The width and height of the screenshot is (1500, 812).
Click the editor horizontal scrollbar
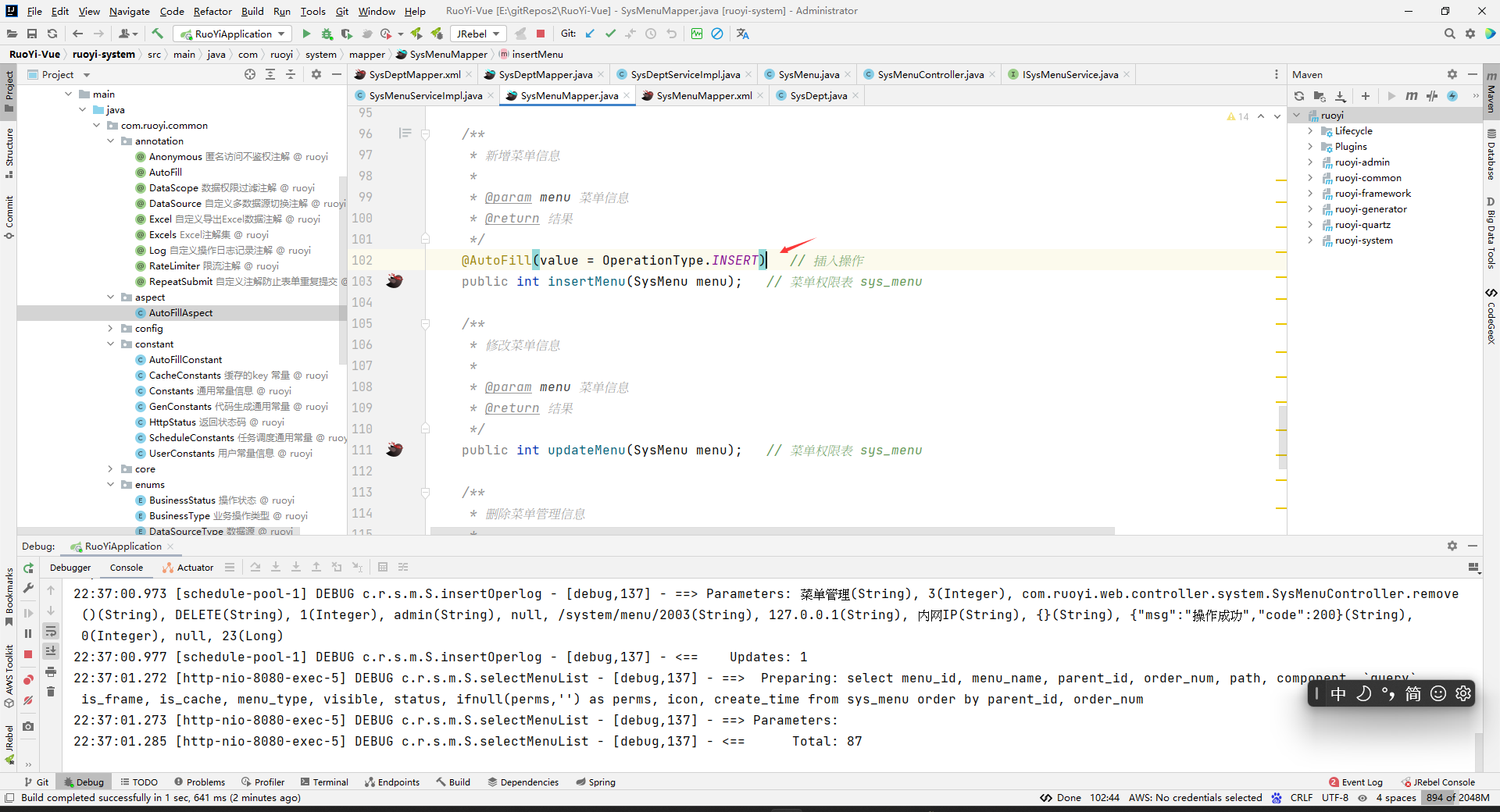[772, 531]
